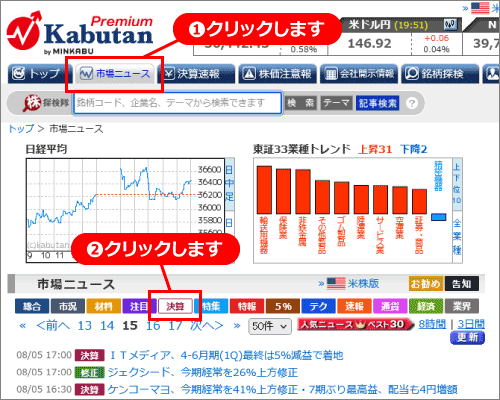Go to page 14

pos(107,325)
